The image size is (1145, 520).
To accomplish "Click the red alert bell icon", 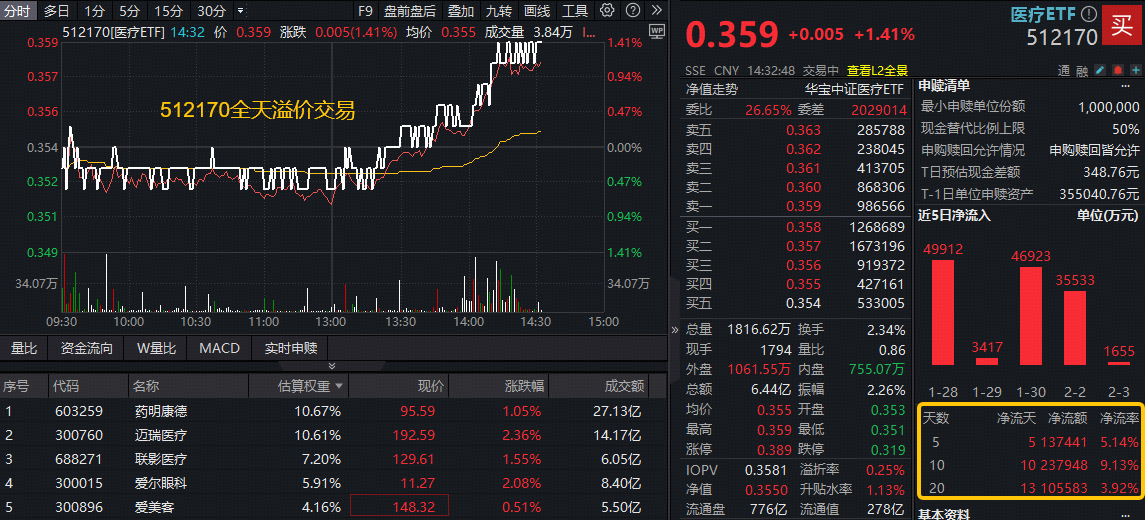I will pos(1117,71).
